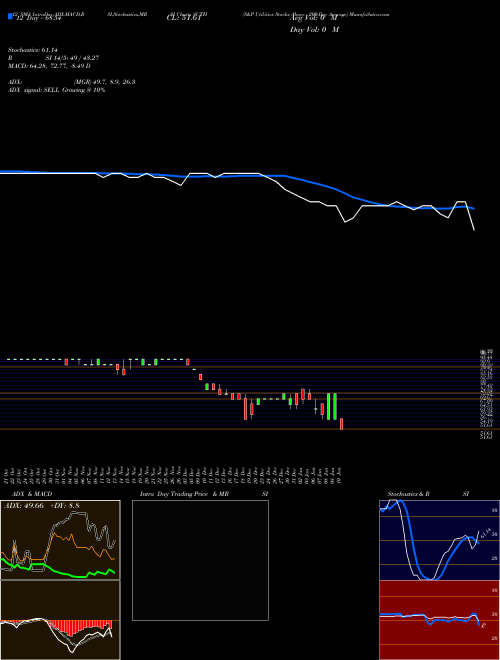Click the 'MACD: 64.28, 72.77, -8.49 D' line
500x660 pixels.
[x=49, y=66]
